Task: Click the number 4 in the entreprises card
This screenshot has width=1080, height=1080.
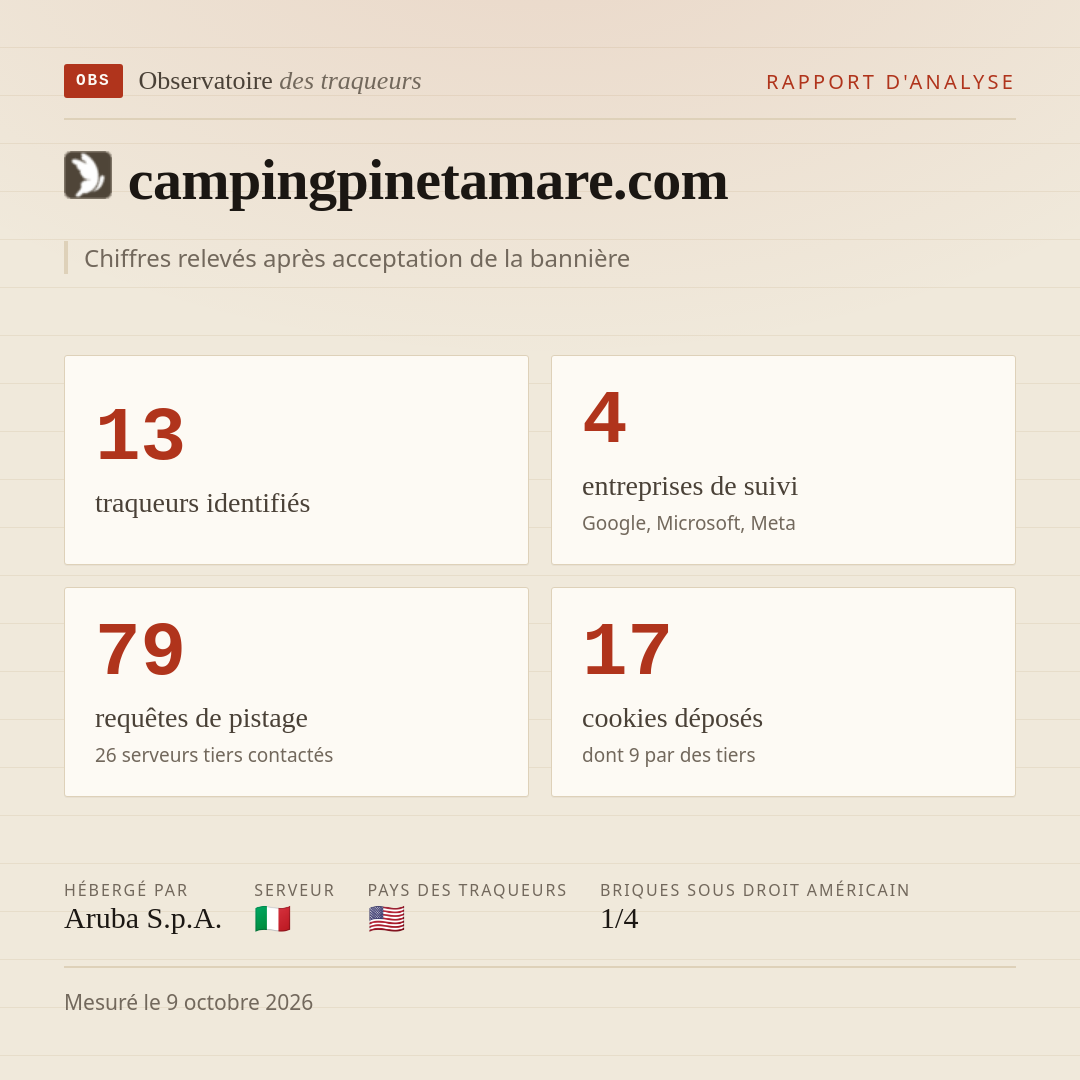Action: [x=605, y=417]
